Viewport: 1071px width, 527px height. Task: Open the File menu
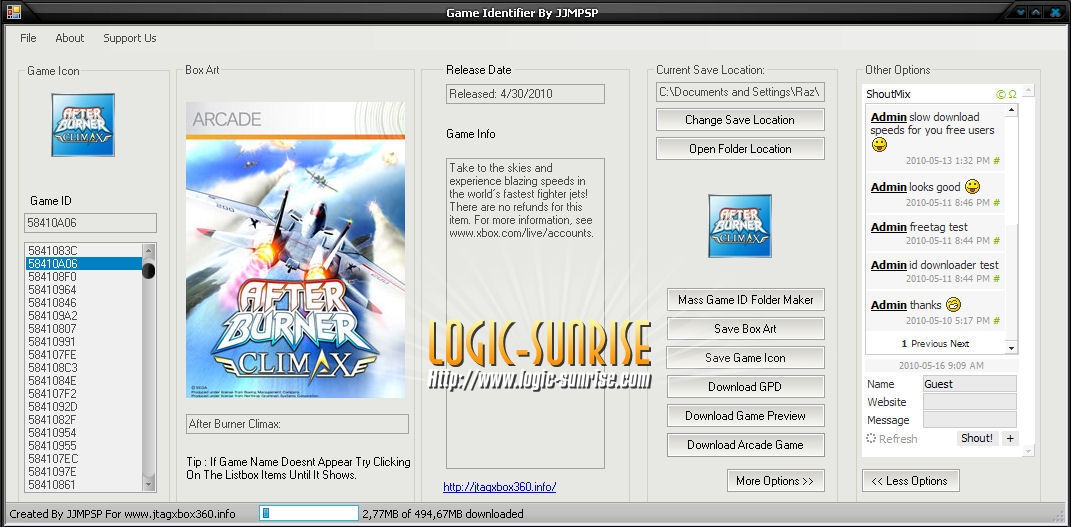click(x=28, y=38)
